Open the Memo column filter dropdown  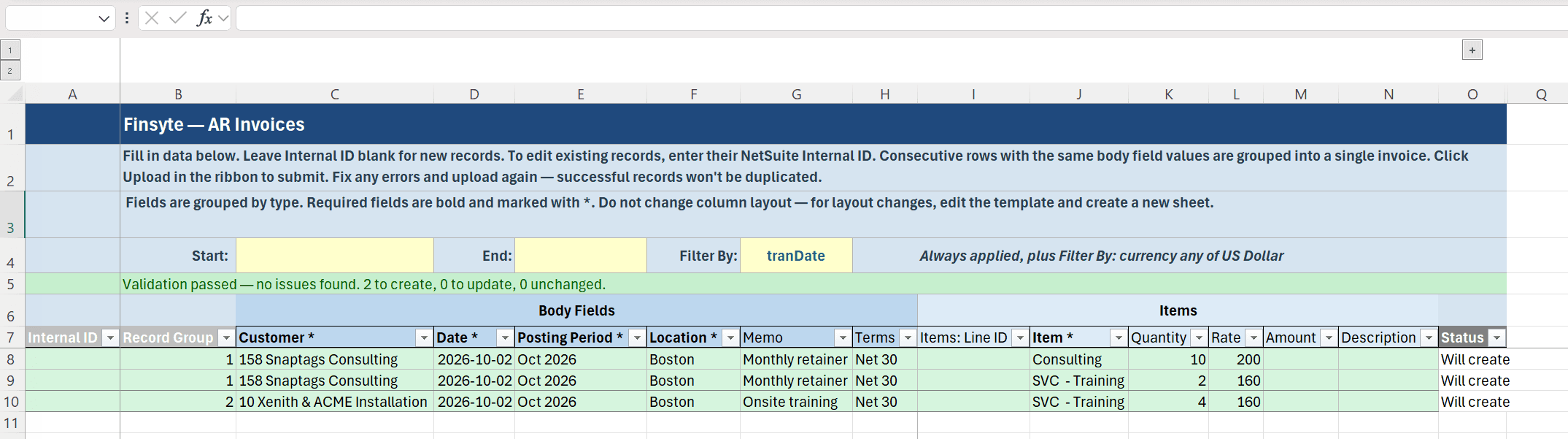tap(843, 337)
